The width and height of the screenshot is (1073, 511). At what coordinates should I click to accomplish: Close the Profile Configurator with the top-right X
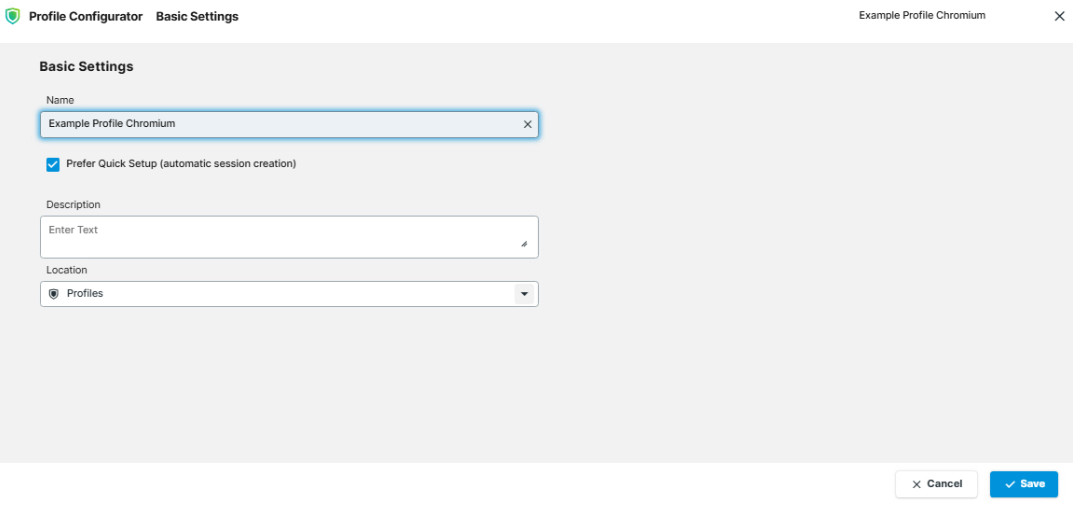click(1059, 16)
